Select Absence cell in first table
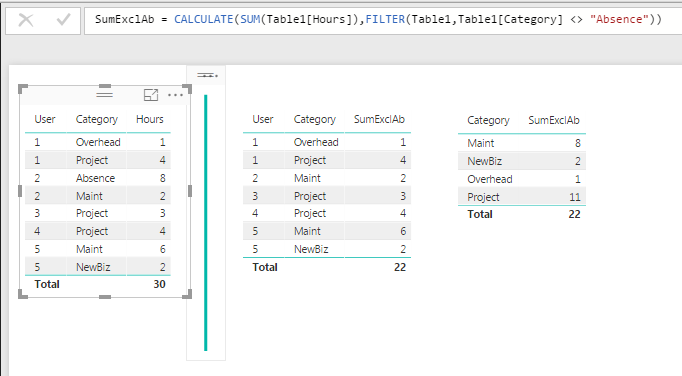 pyautogui.click(x=95, y=178)
